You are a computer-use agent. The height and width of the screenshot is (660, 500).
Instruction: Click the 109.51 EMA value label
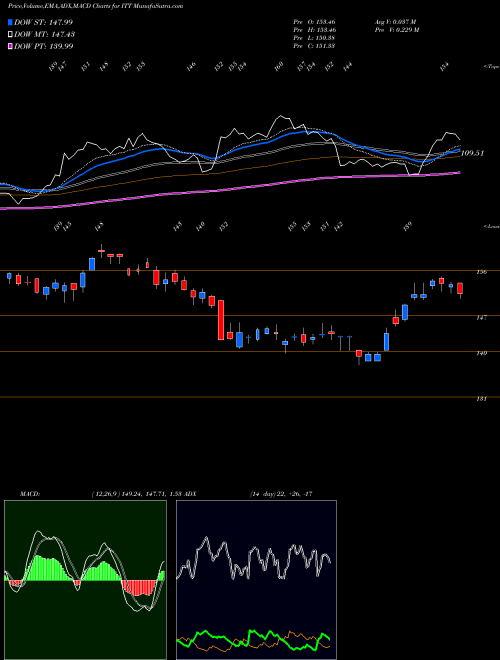coord(472,153)
